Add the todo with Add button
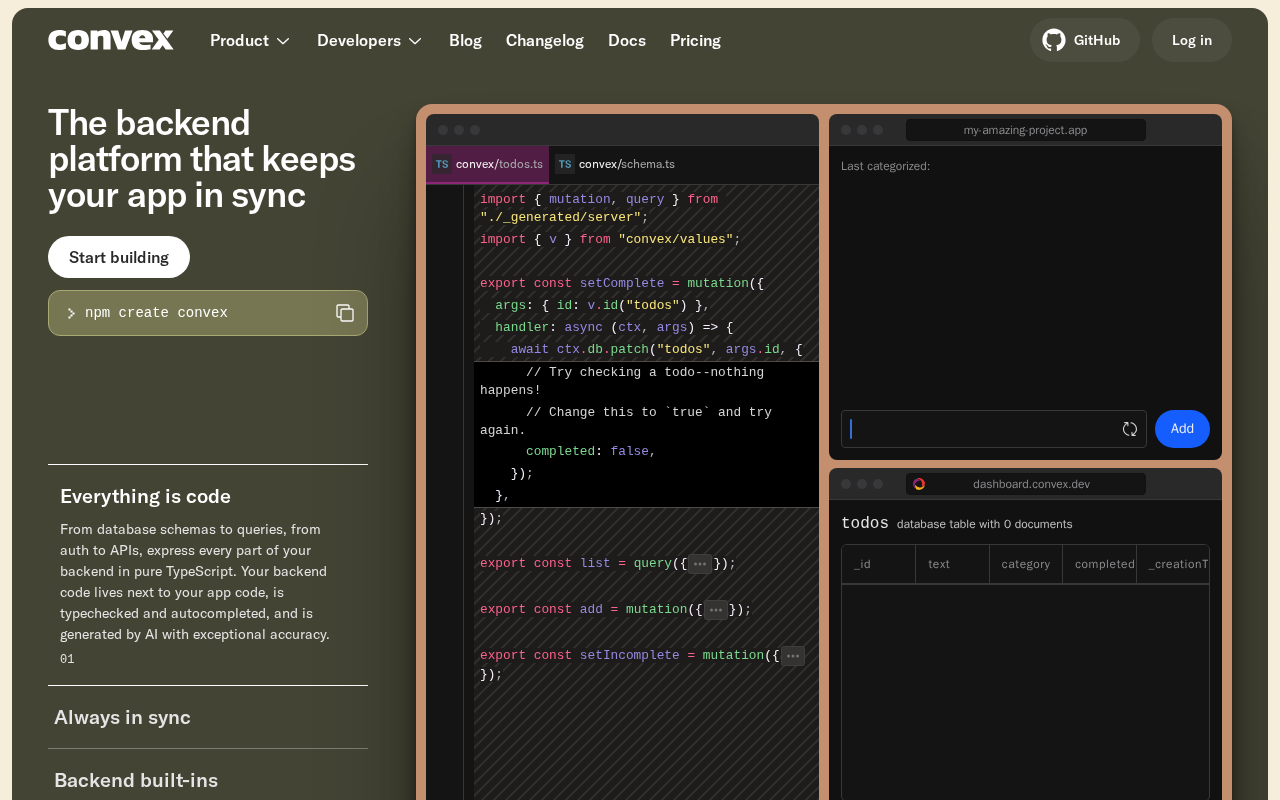Viewport: 1280px width, 800px height. point(1182,429)
